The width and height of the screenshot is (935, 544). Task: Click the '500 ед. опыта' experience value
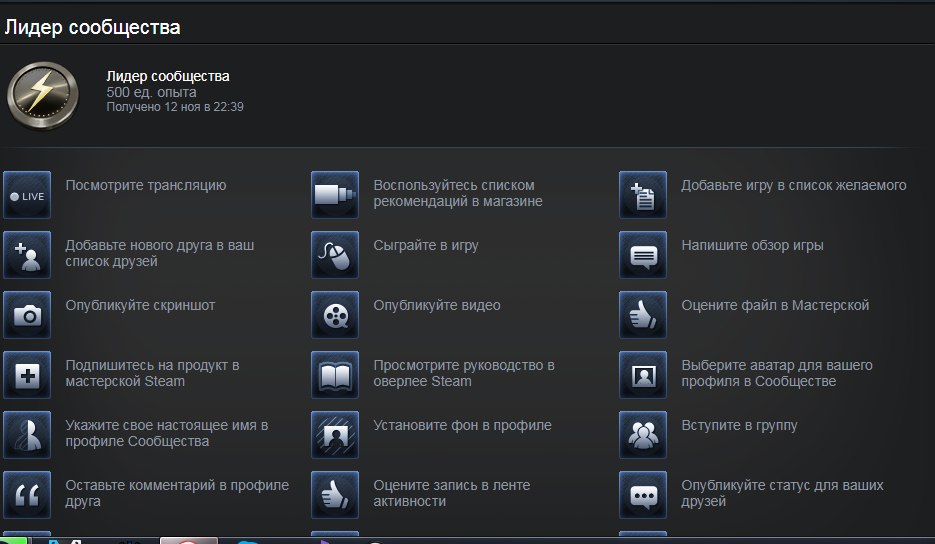[x=151, y=92]
